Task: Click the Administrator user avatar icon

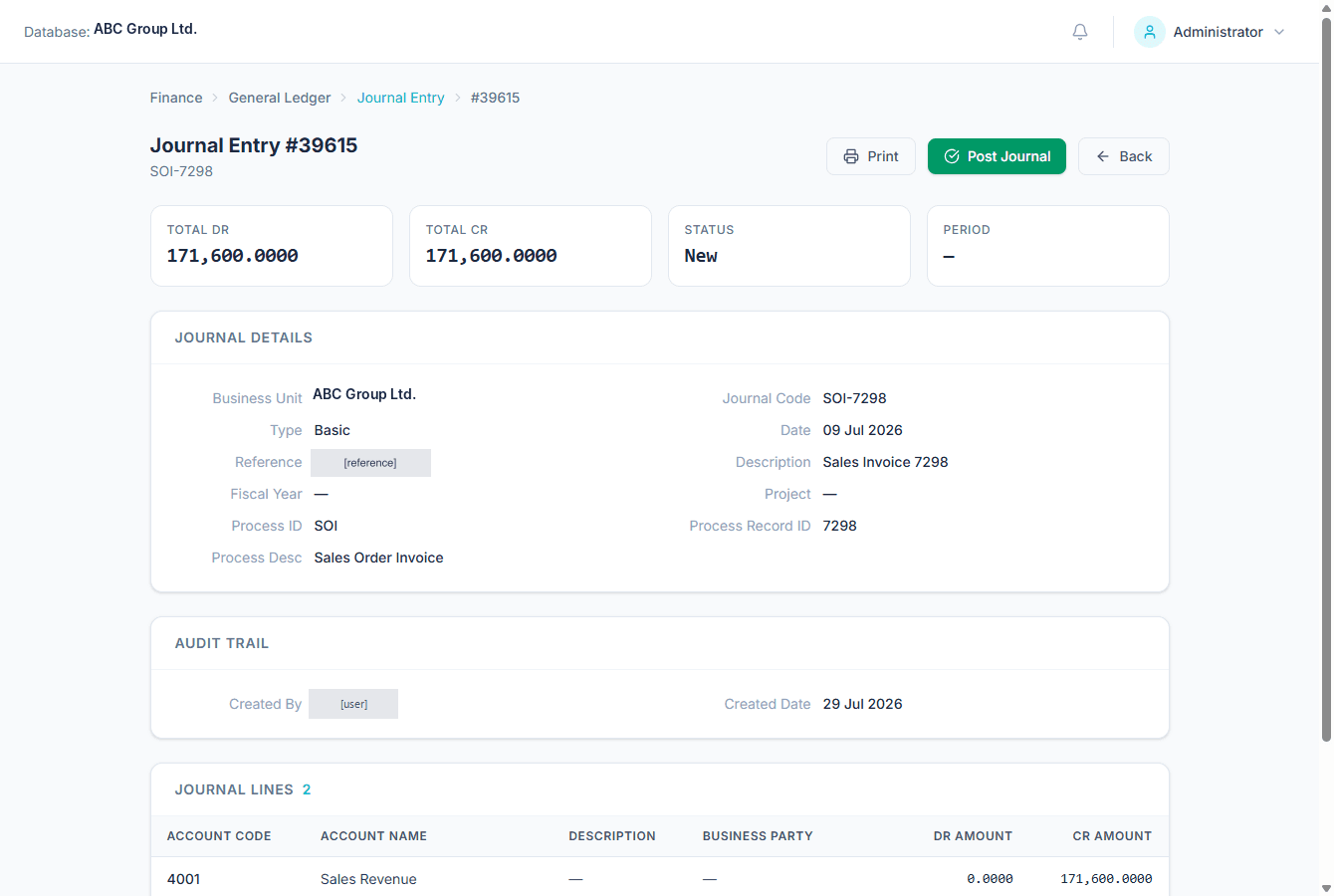Action: tap(1150, 32)
